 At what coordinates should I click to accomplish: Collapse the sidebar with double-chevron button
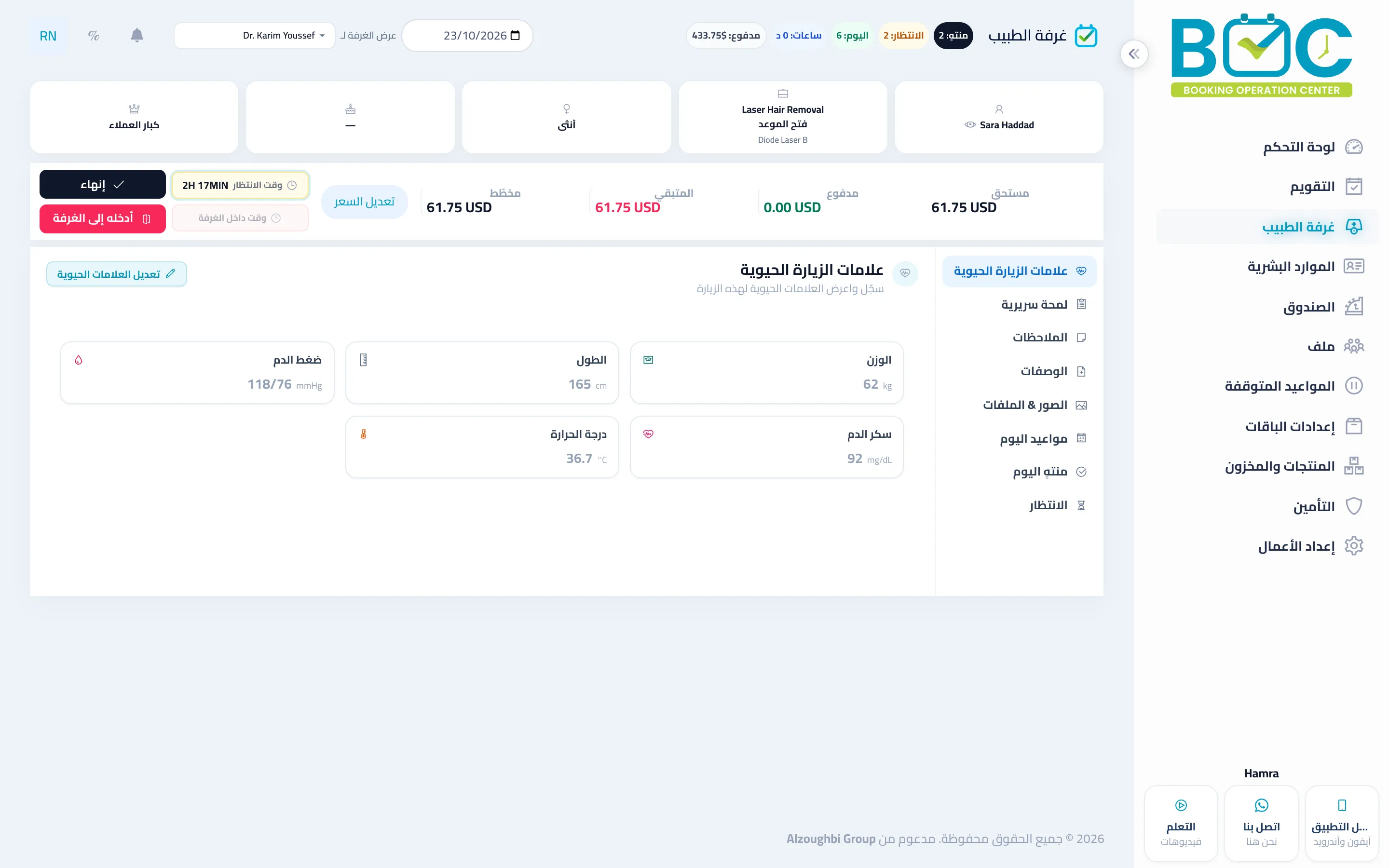[1133, 54]
